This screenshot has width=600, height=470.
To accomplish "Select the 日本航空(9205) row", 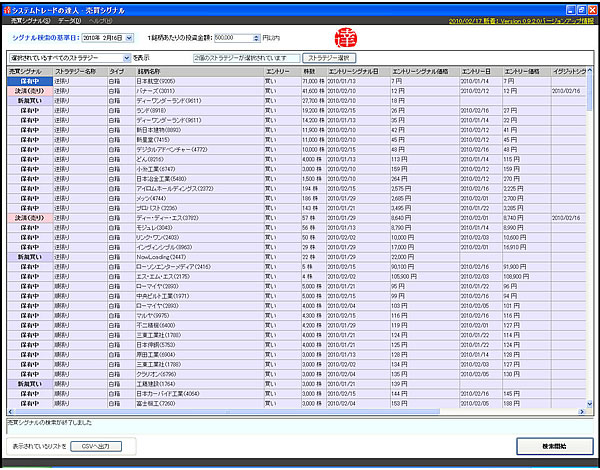I will click(x=297, y=81).
